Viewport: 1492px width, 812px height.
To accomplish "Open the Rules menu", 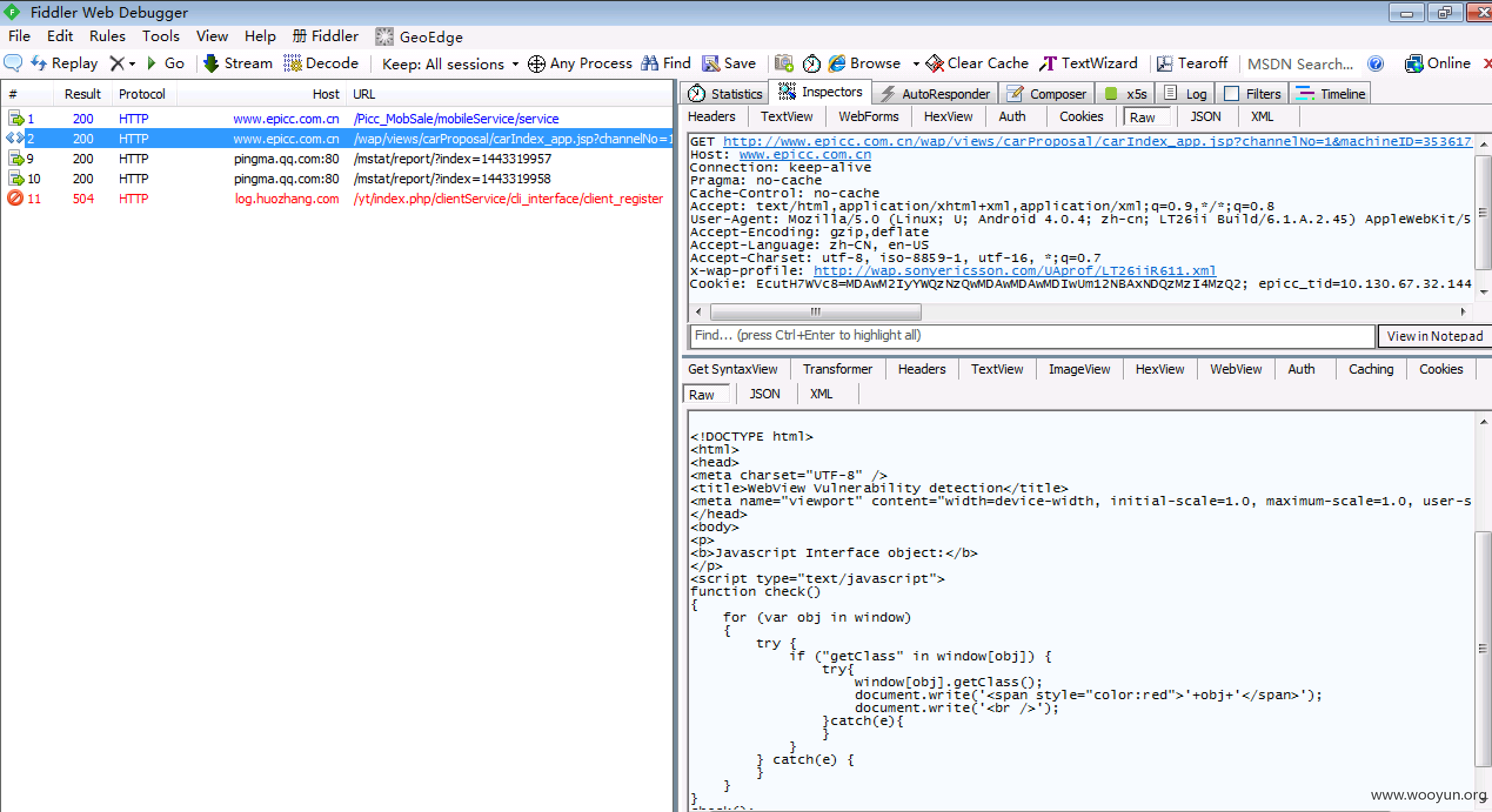I will (x=107, y=36).
